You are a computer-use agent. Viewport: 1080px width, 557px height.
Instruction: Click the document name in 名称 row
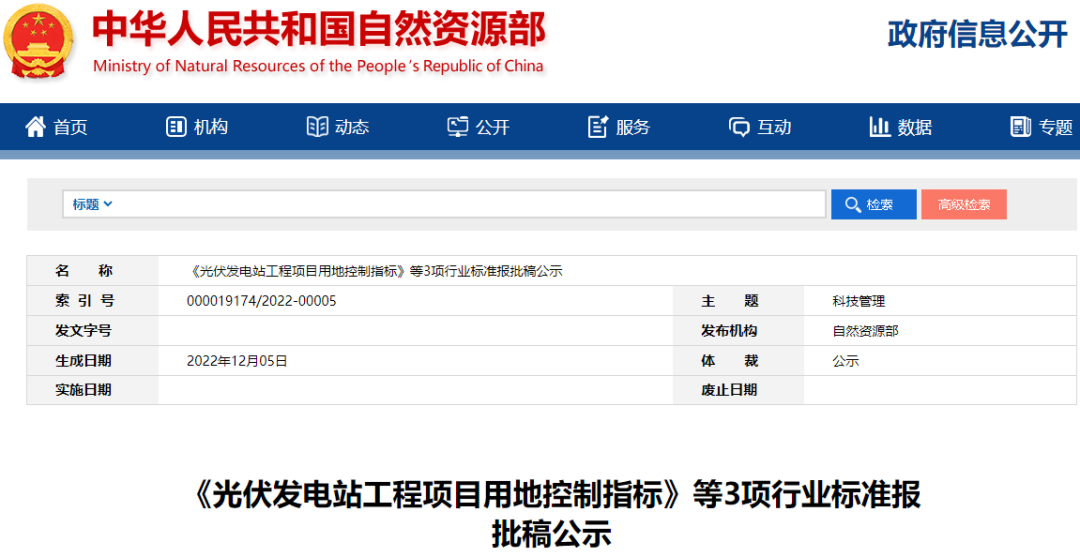pos(375,271)
